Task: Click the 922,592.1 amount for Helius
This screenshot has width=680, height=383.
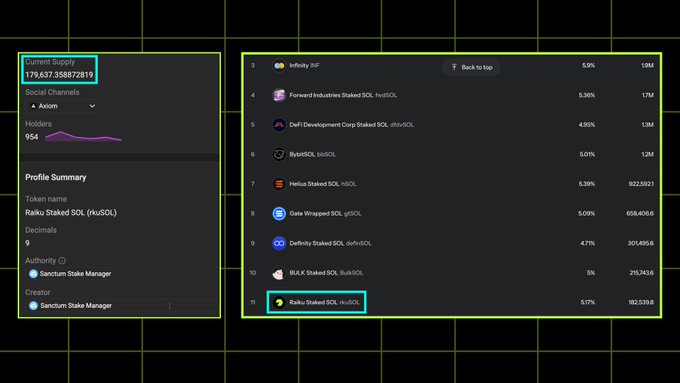Action: [x=641, y=184]
